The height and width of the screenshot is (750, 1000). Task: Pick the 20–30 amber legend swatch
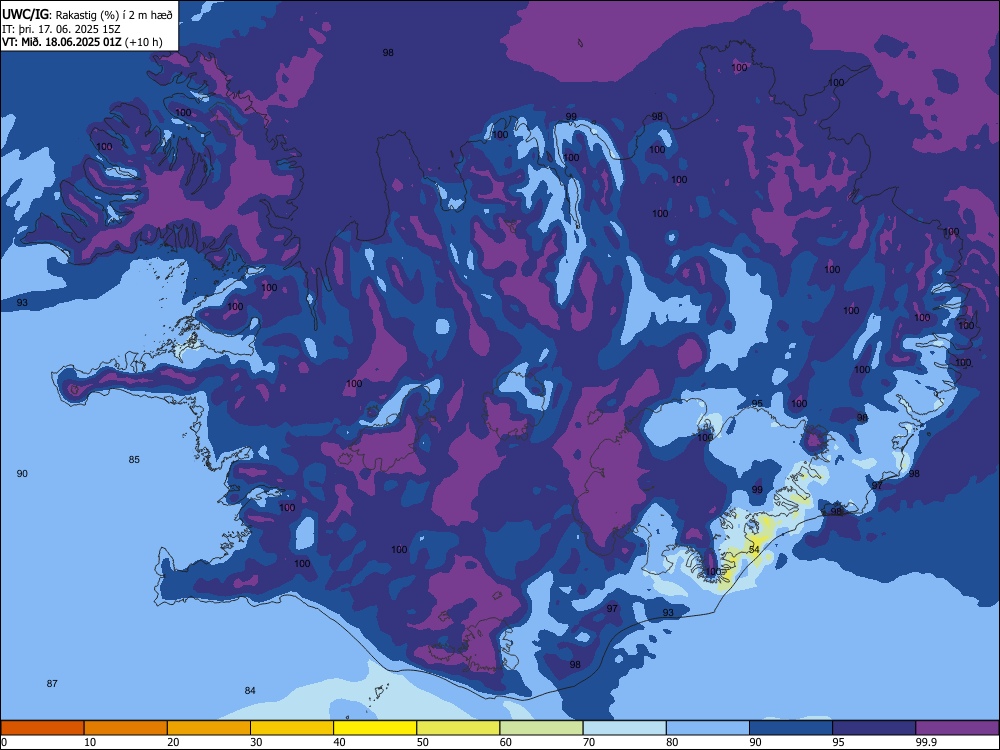(x=209, y=728)
